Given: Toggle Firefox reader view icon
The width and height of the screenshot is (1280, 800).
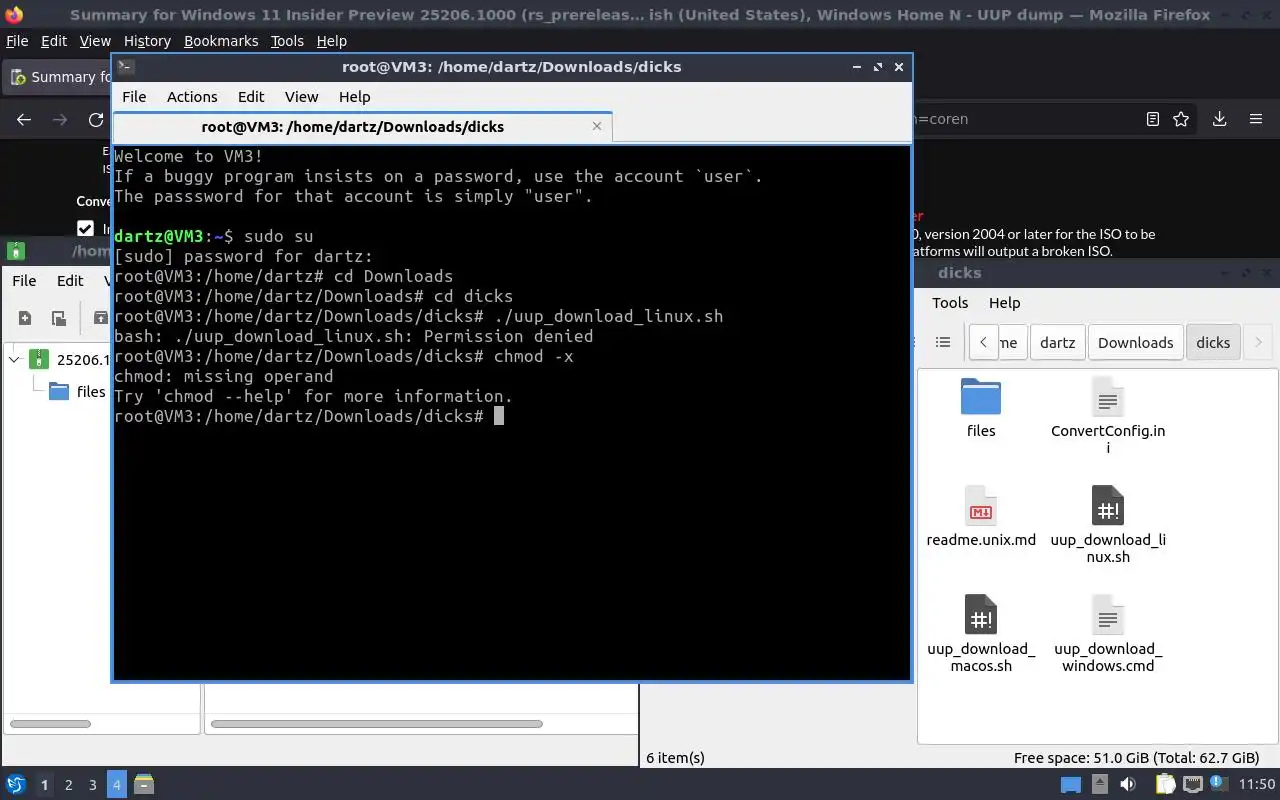Looking at the screenshot, I should click(x=1152, y=119).
